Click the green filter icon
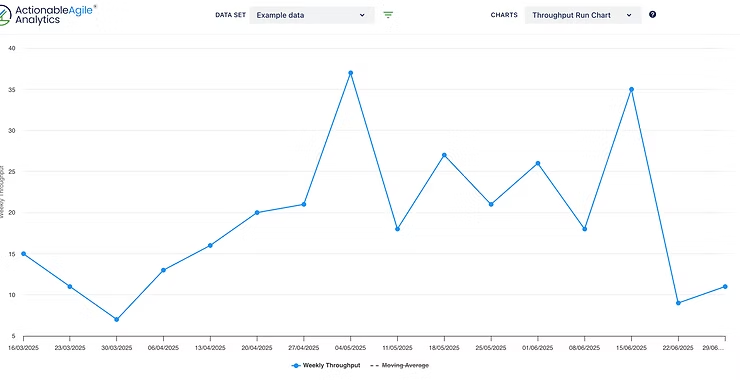Screen dimensions: 740x380 pos(388,15)
